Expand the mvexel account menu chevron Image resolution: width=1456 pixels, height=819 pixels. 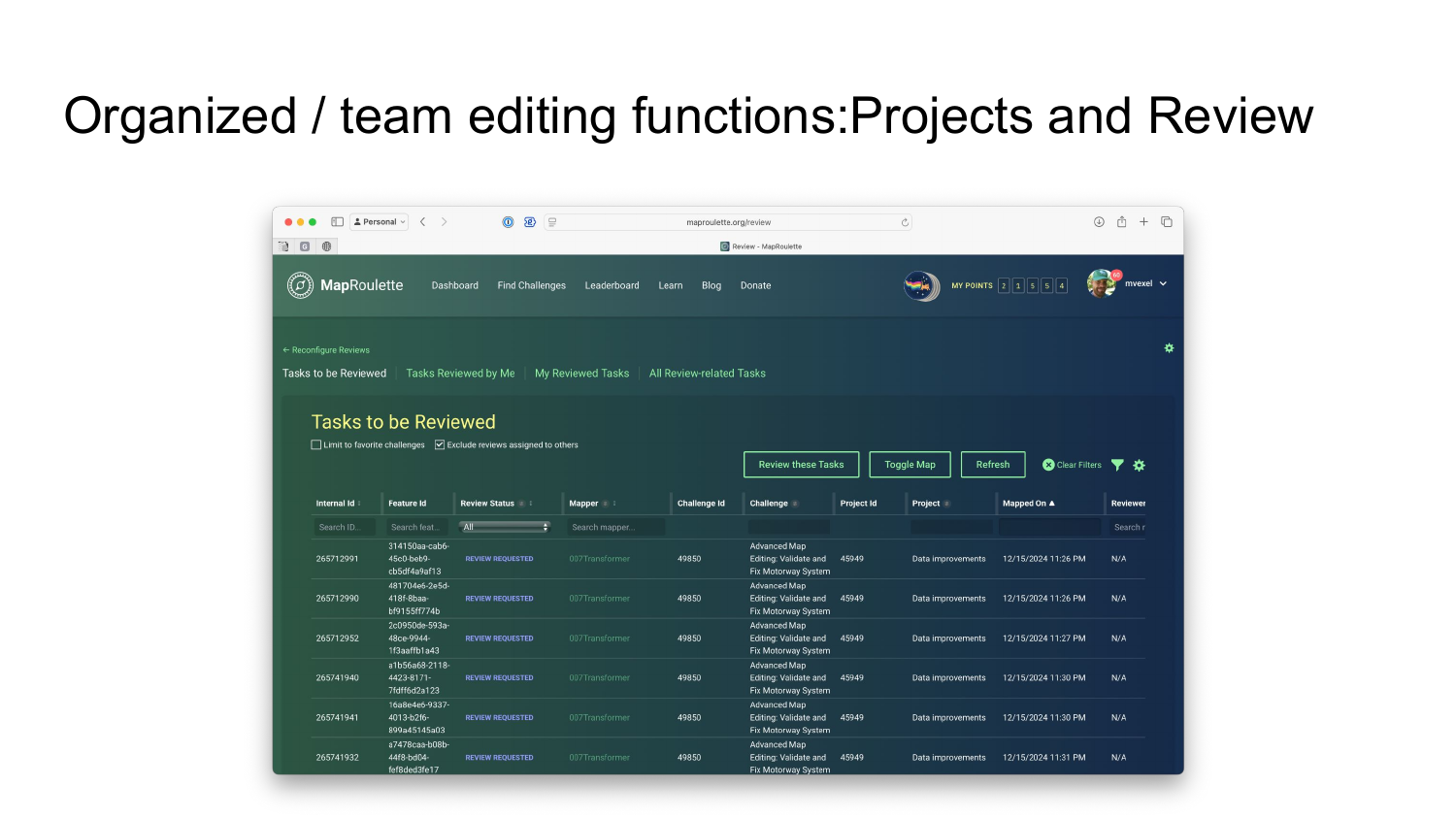[1163, 284]
